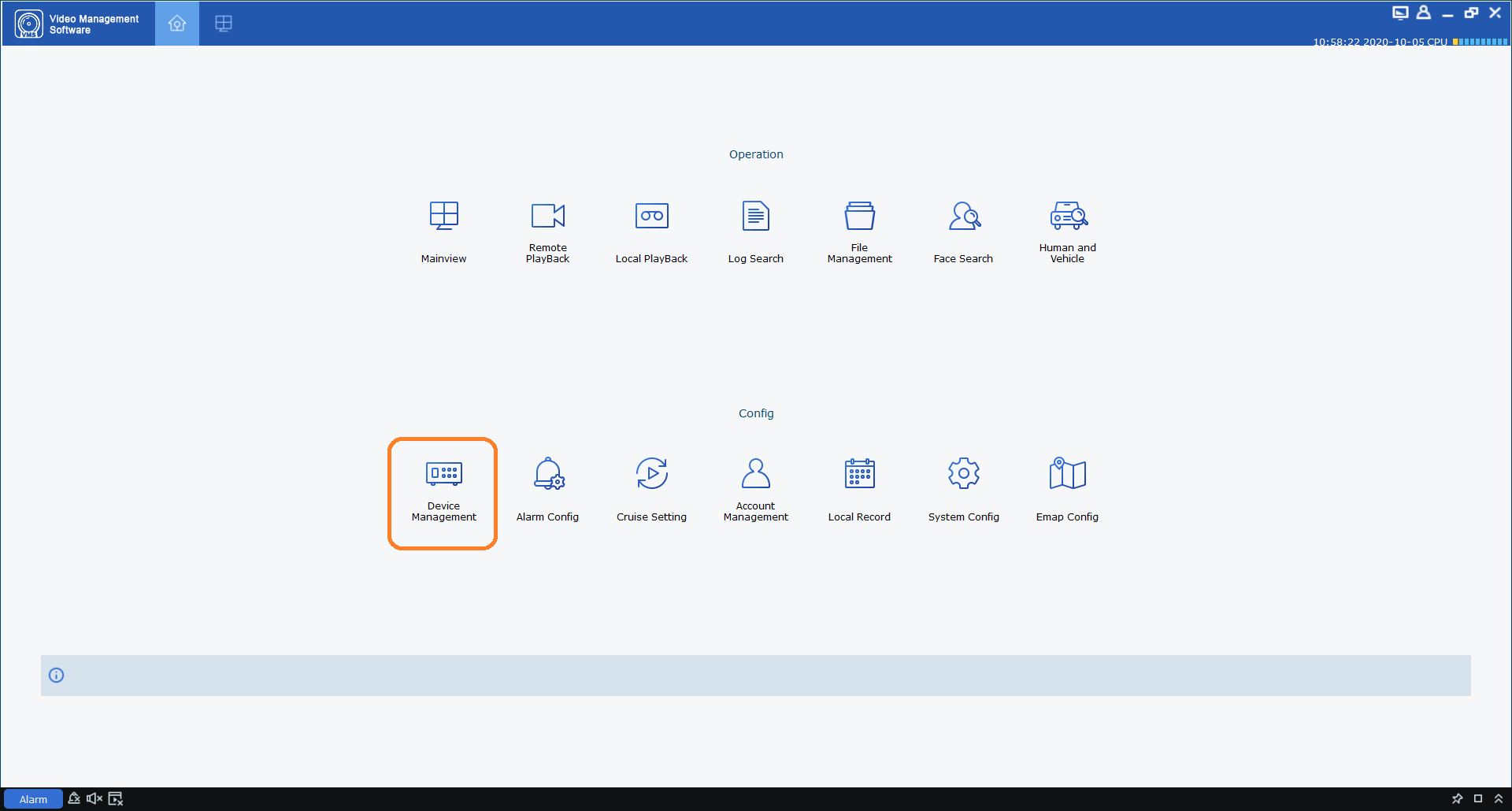This screenshot has width=1512, height=811.
Task: Expand the alarm panel with double chevron
Action: [x=1499, y=799]
